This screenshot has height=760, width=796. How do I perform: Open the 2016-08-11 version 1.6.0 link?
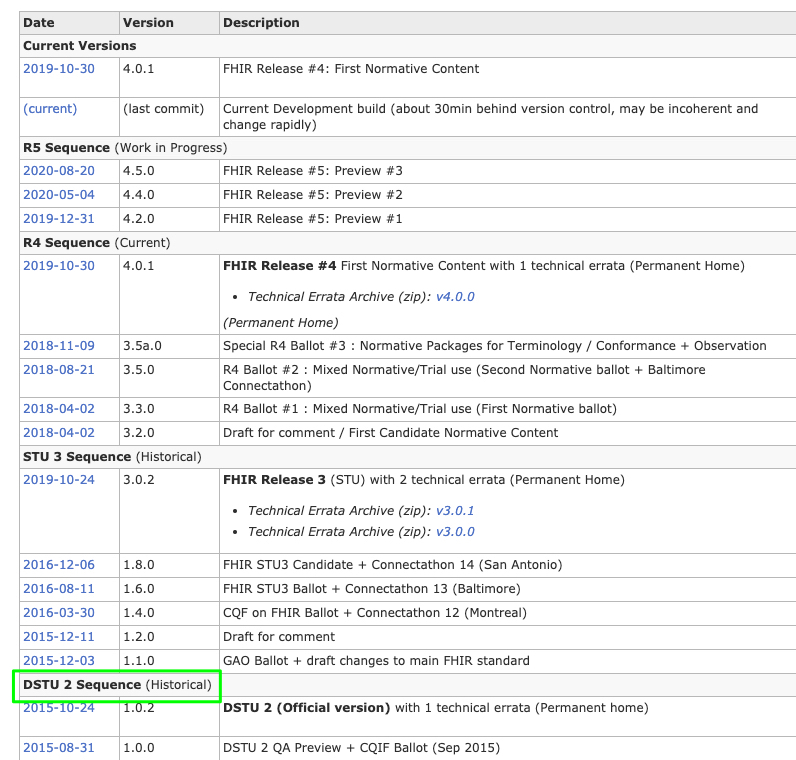click(x=59, y=588)
